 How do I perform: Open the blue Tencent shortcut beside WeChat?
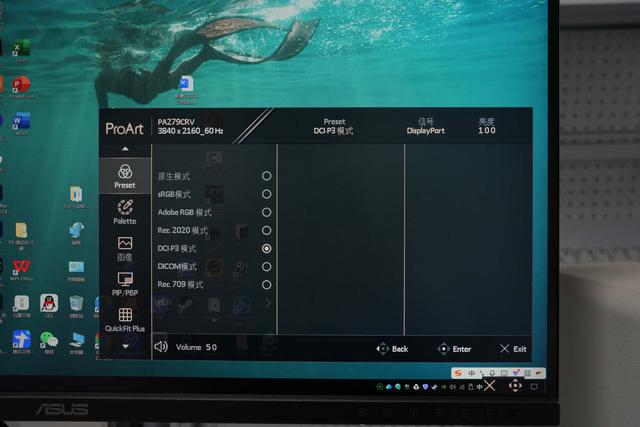[21, 341]
